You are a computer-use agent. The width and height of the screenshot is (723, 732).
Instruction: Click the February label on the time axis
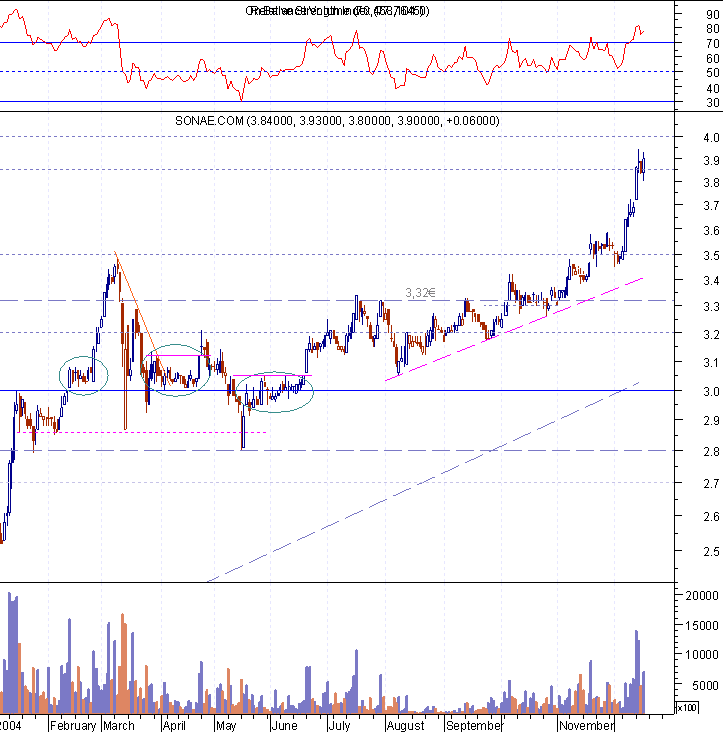click(73, 725)
